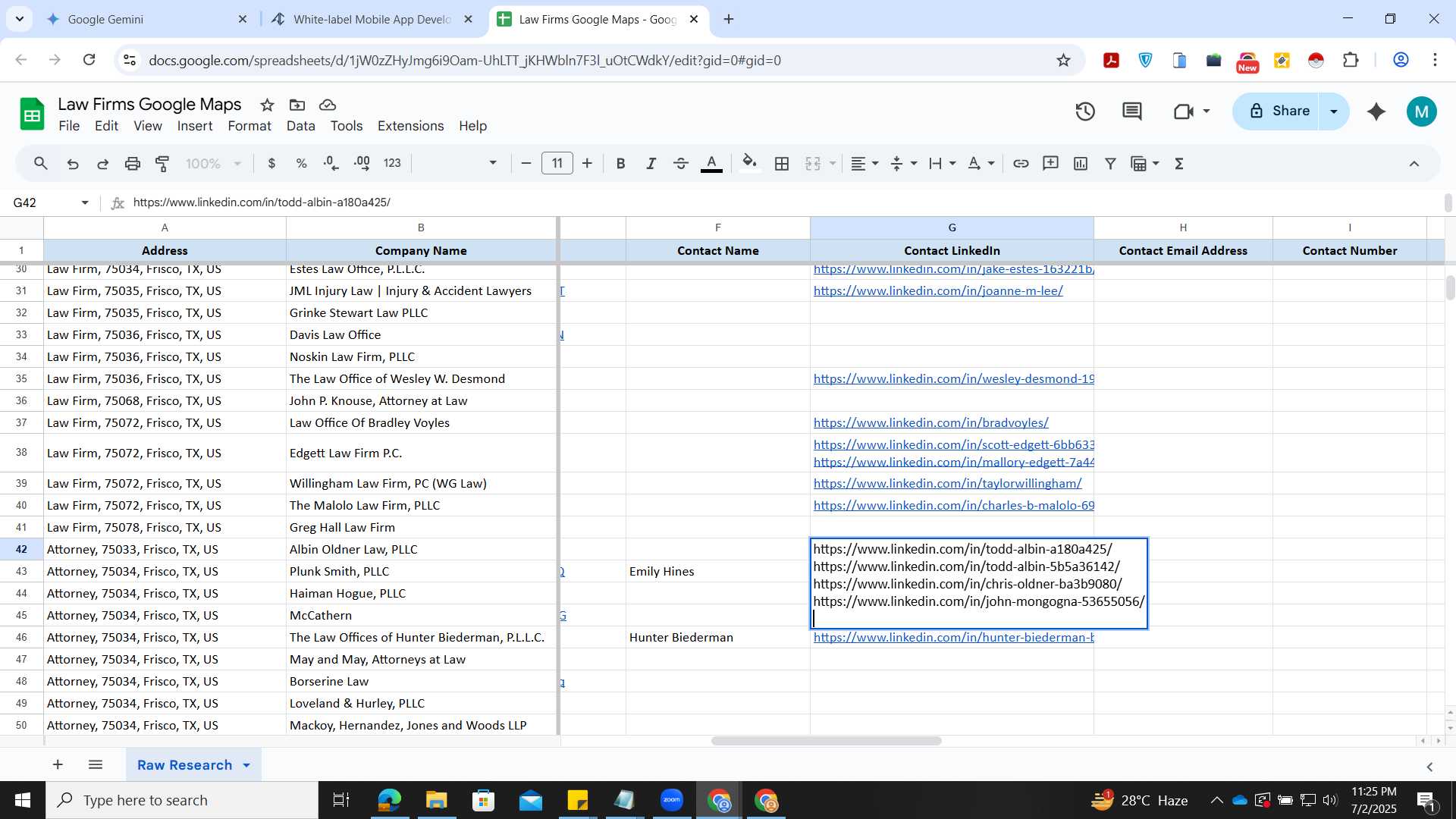The image size is (1456, 819).
Task: Open the Insert menu
Action: [195, 126]
